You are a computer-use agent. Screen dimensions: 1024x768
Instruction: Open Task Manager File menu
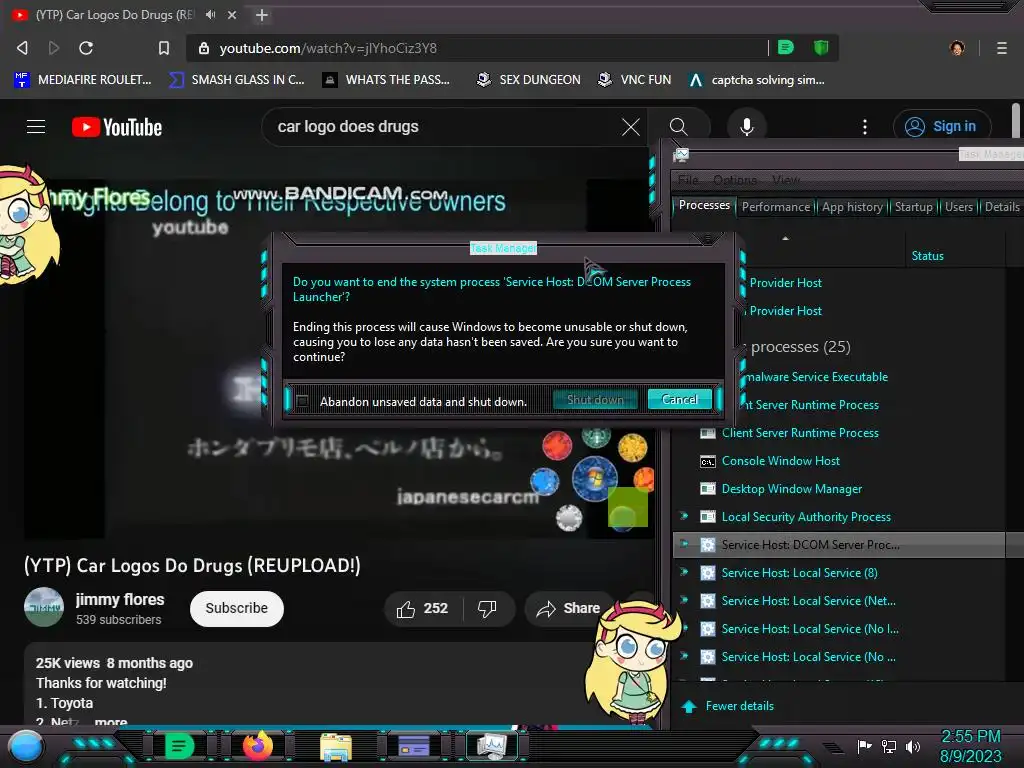coord(688,180)
